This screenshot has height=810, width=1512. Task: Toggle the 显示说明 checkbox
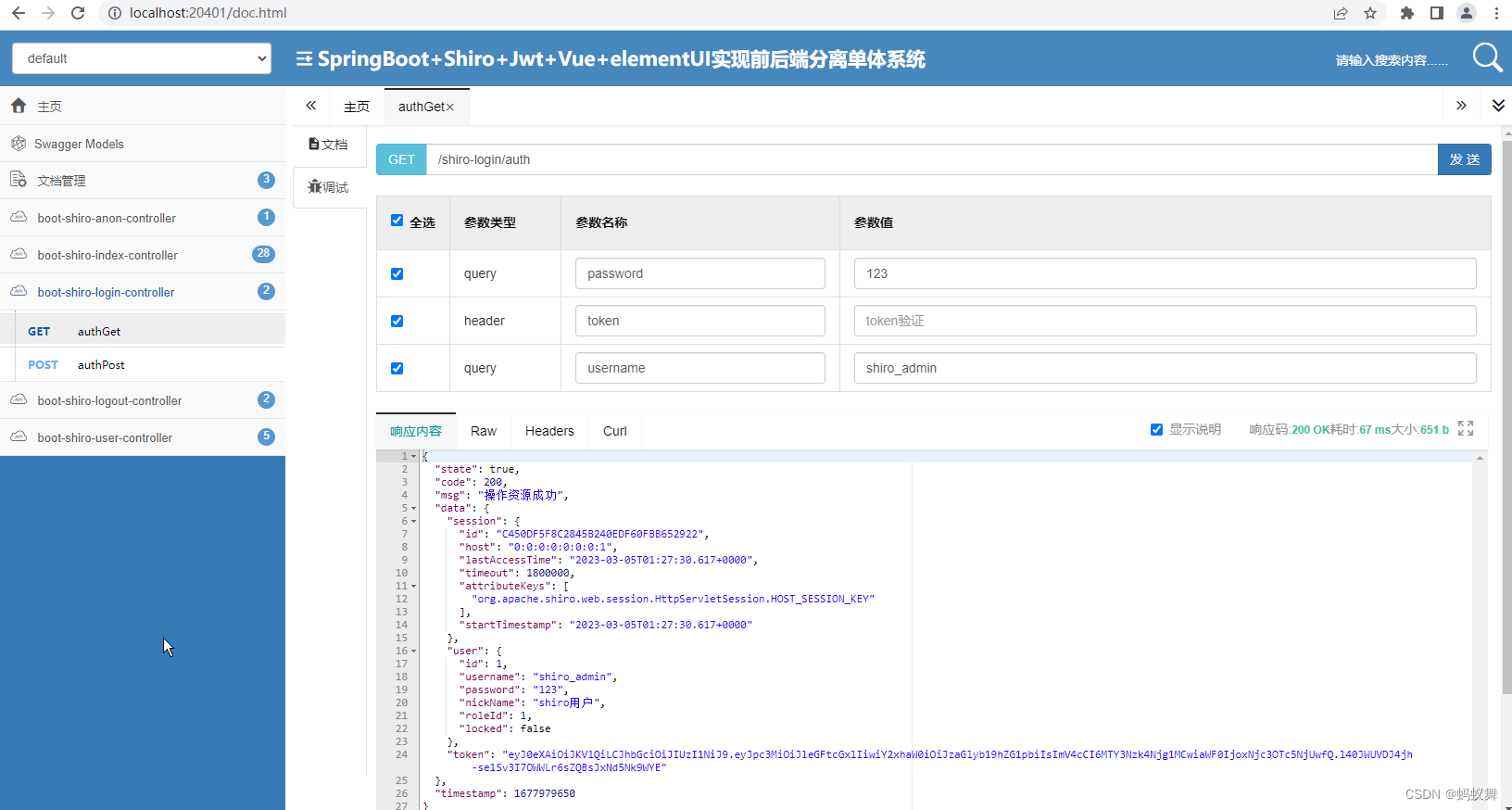coord(1156,429)
